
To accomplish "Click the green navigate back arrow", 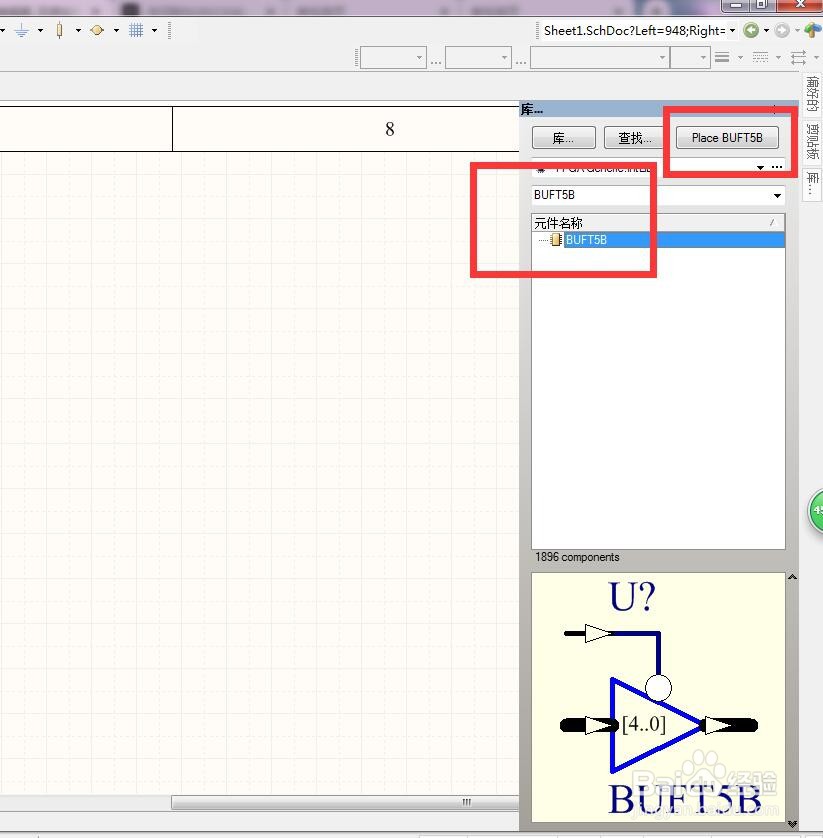I will point(751,30).
